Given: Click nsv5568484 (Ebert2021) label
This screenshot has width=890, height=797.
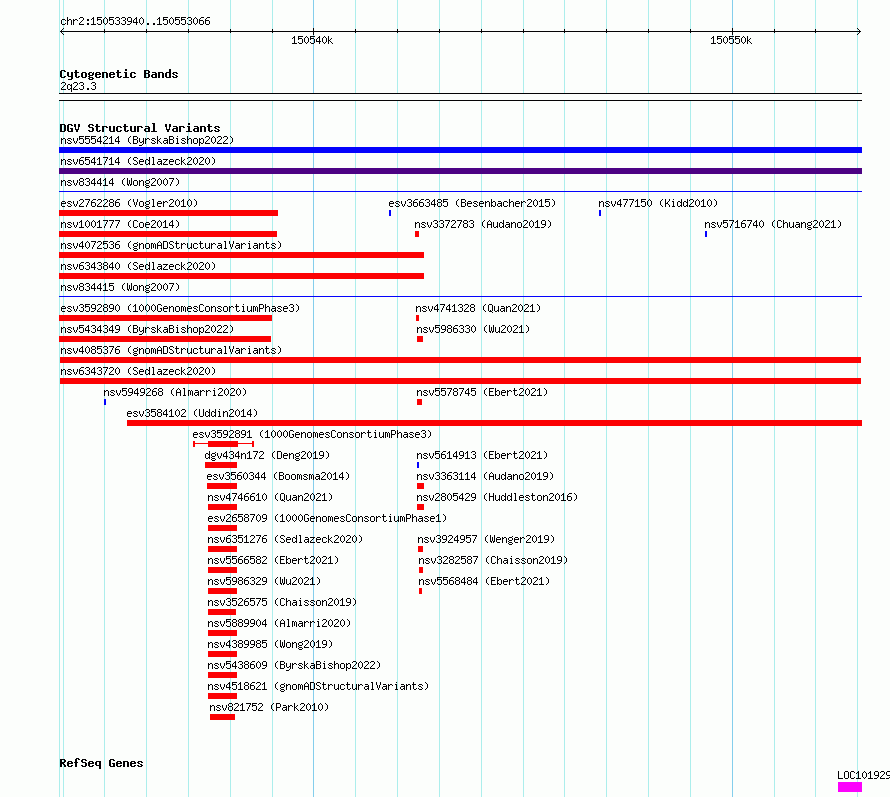Looking at the screenshot, I should (484, 581).
